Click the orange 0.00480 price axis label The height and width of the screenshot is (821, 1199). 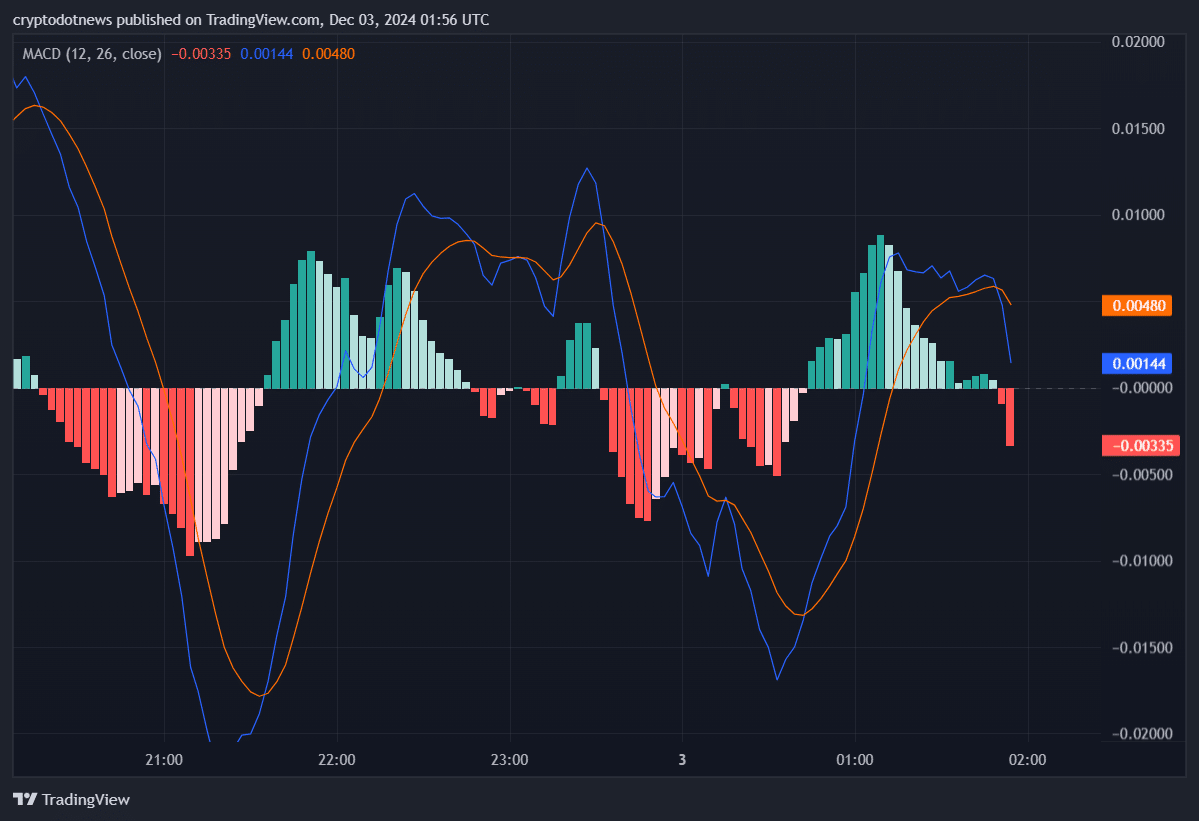[1137, 306]
